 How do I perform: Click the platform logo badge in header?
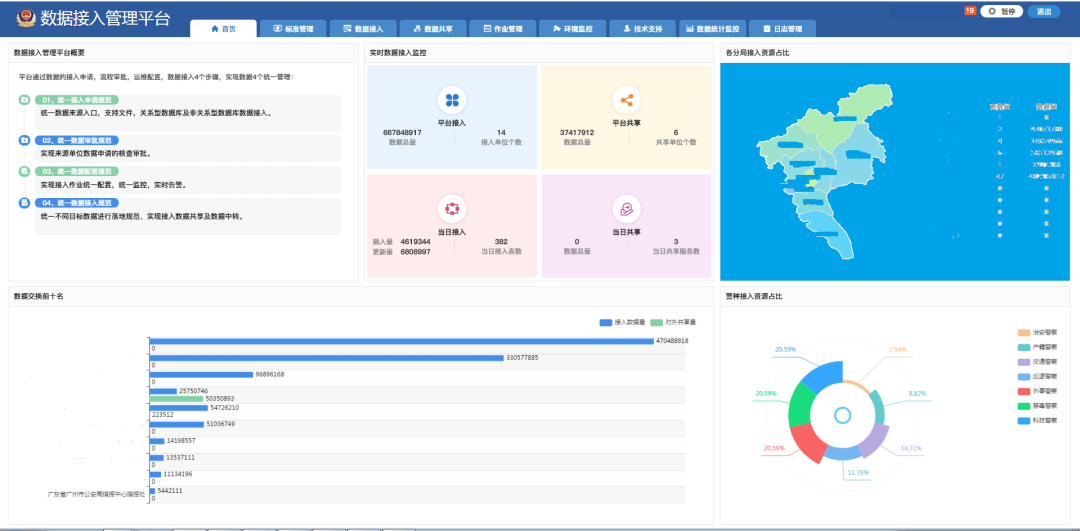pyautogui.click(x=23, y=19)
